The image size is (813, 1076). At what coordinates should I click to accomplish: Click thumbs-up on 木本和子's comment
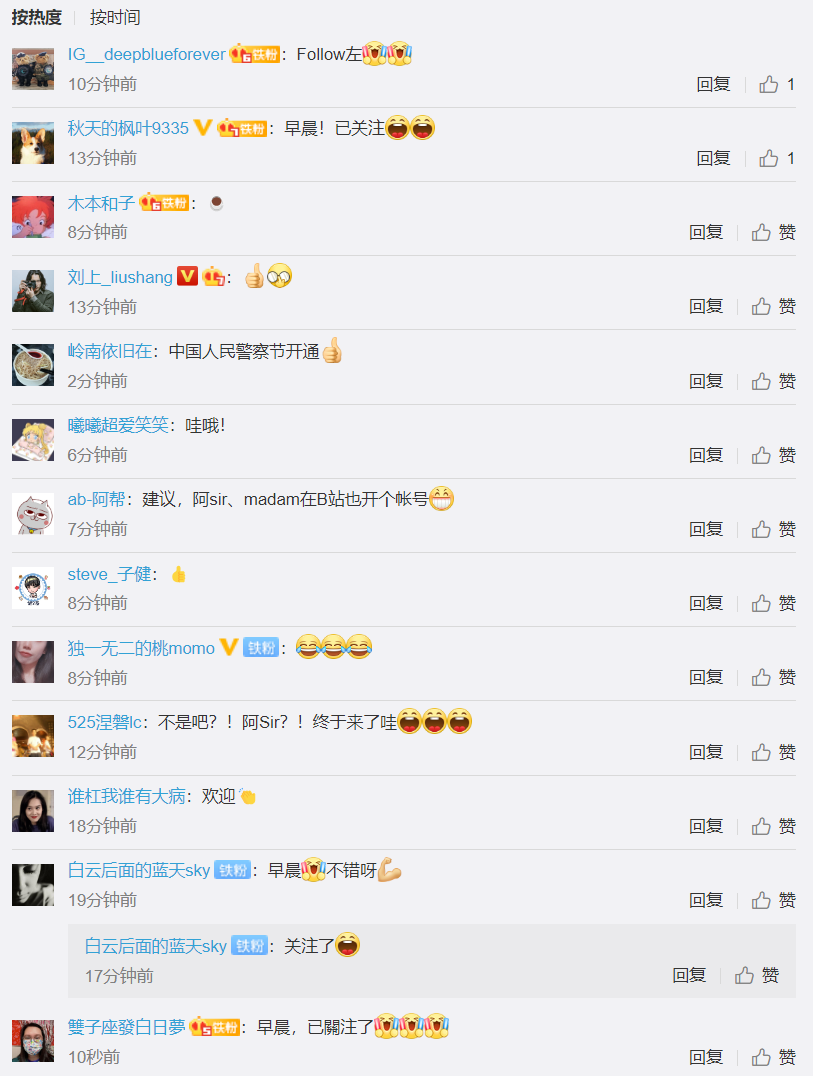pyautogui.click(x=773, y=233)
